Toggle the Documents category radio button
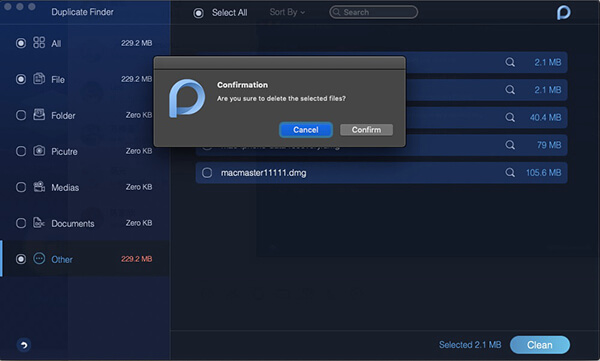600x361 pixels. pos(21,223)
